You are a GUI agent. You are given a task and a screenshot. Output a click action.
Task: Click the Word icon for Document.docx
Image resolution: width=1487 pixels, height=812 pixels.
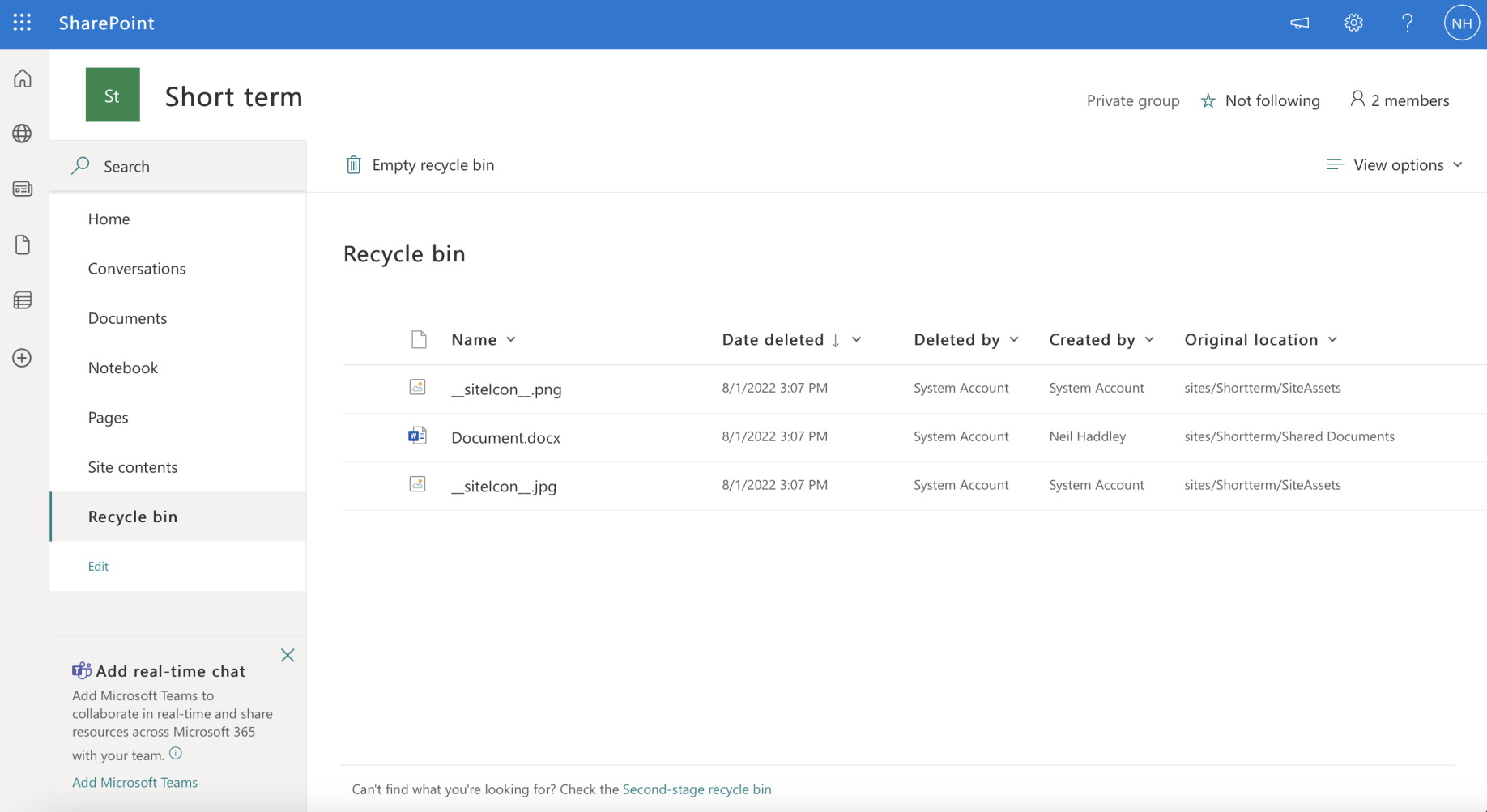click(417, 436)
